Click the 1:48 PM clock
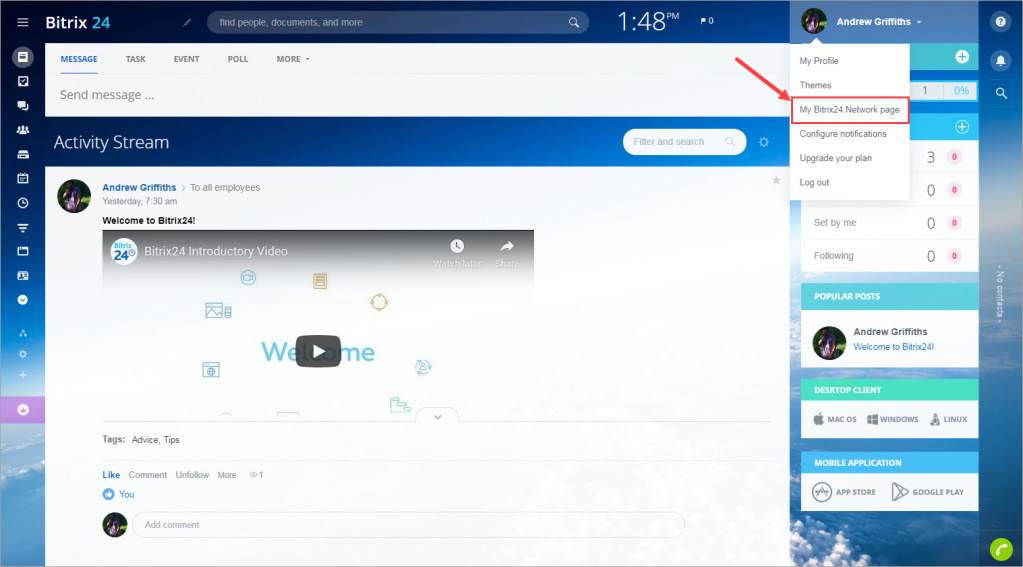The width and height of the screenshot is (1023, 567). [x=648, y=22]
